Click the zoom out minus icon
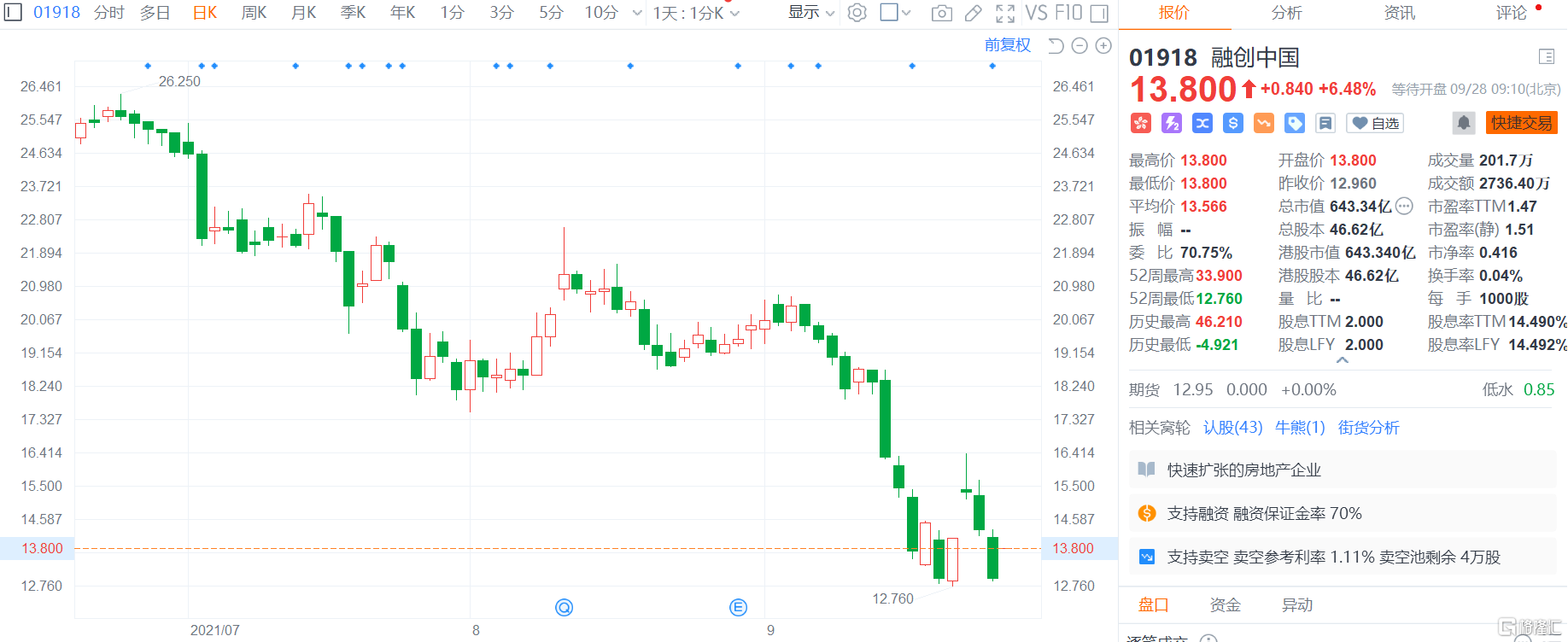 tap(1079, 46)
